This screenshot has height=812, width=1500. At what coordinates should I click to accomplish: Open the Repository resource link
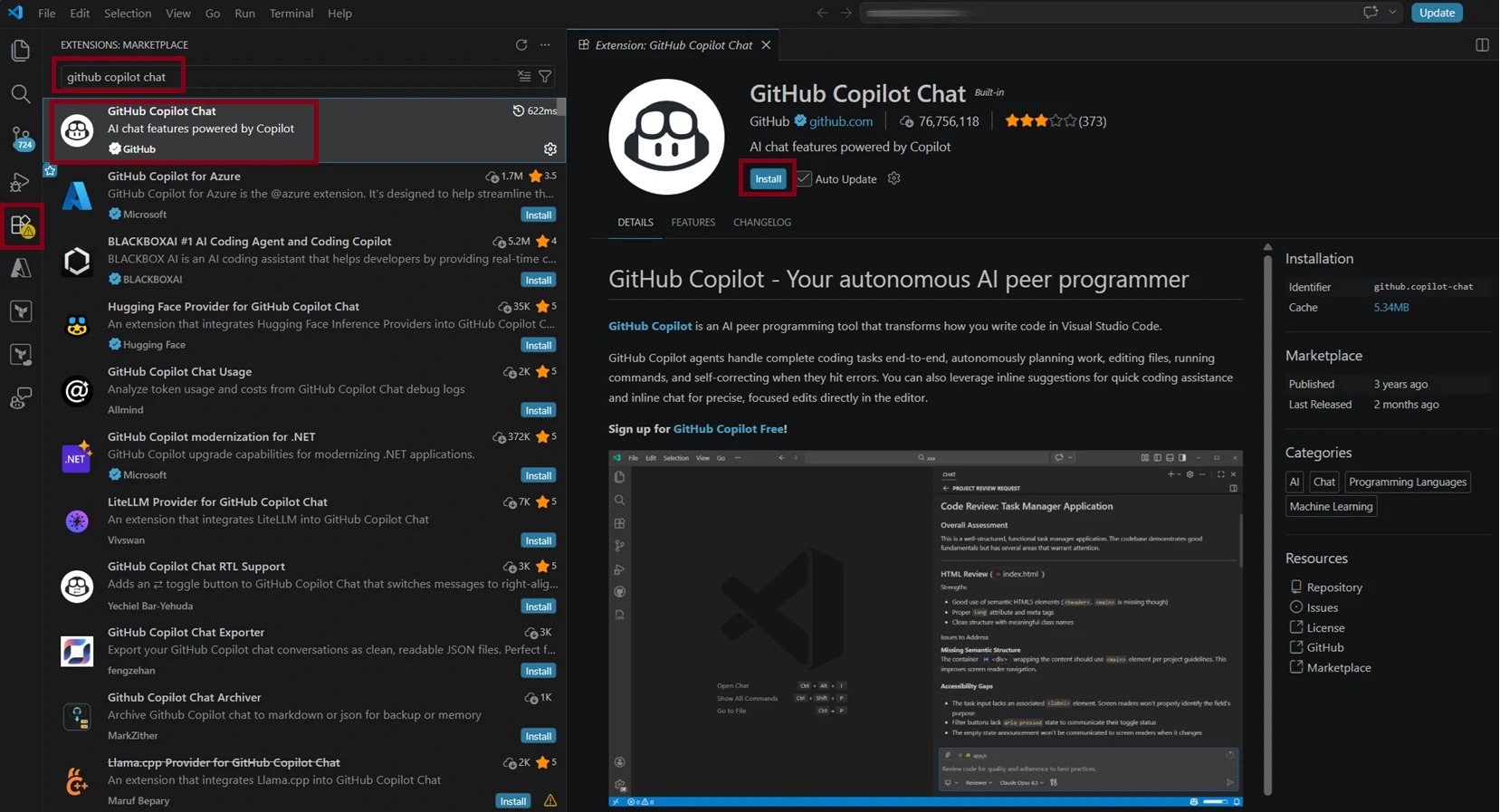point(1334,588)
